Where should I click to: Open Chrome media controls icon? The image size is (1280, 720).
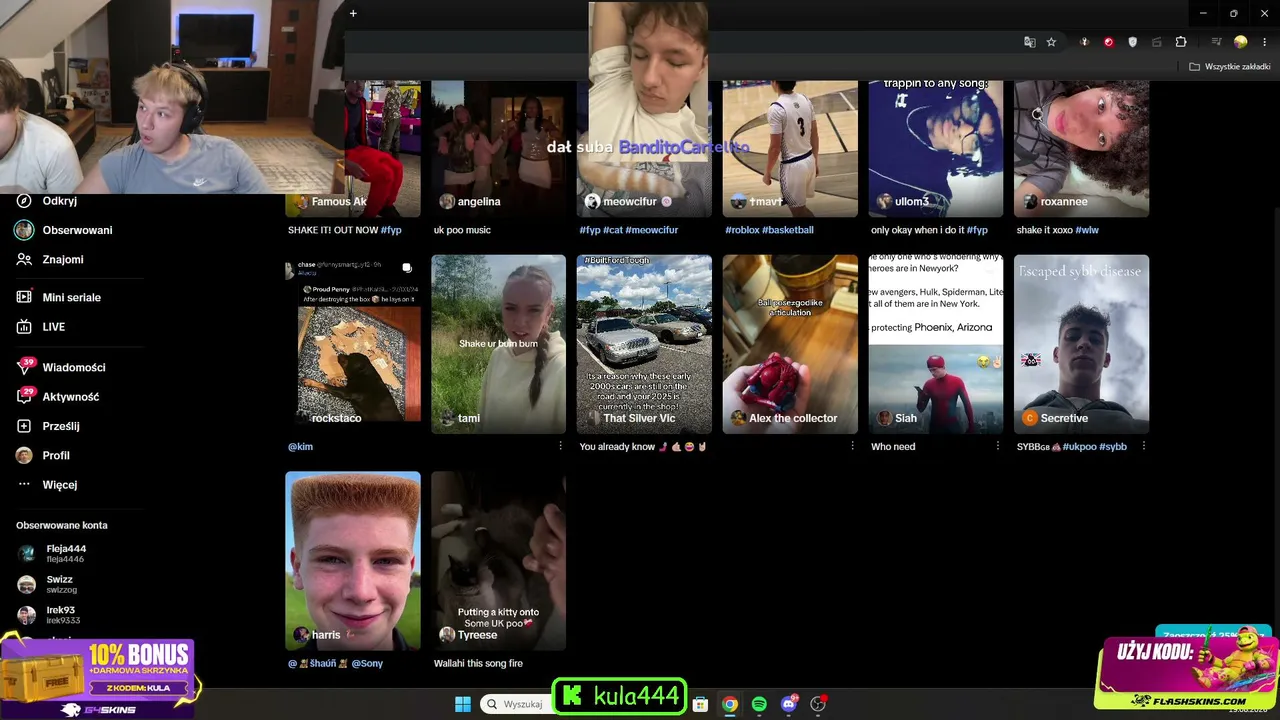click(x=1216, y=42)
